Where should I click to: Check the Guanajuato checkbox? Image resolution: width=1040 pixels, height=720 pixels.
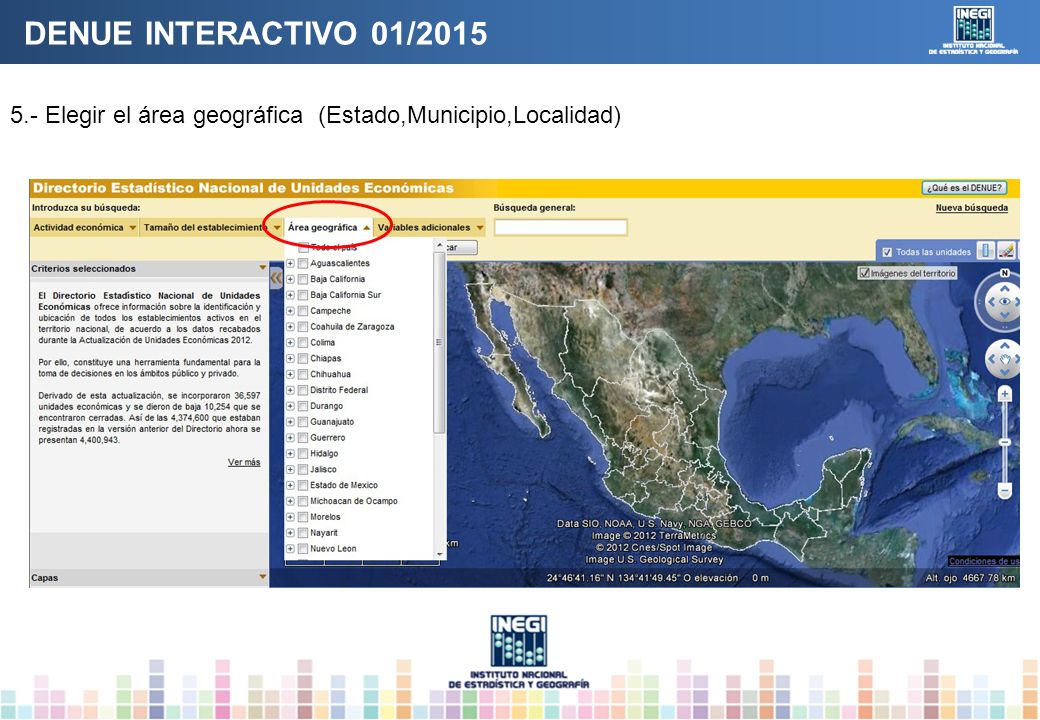click(x=303, y=422)
